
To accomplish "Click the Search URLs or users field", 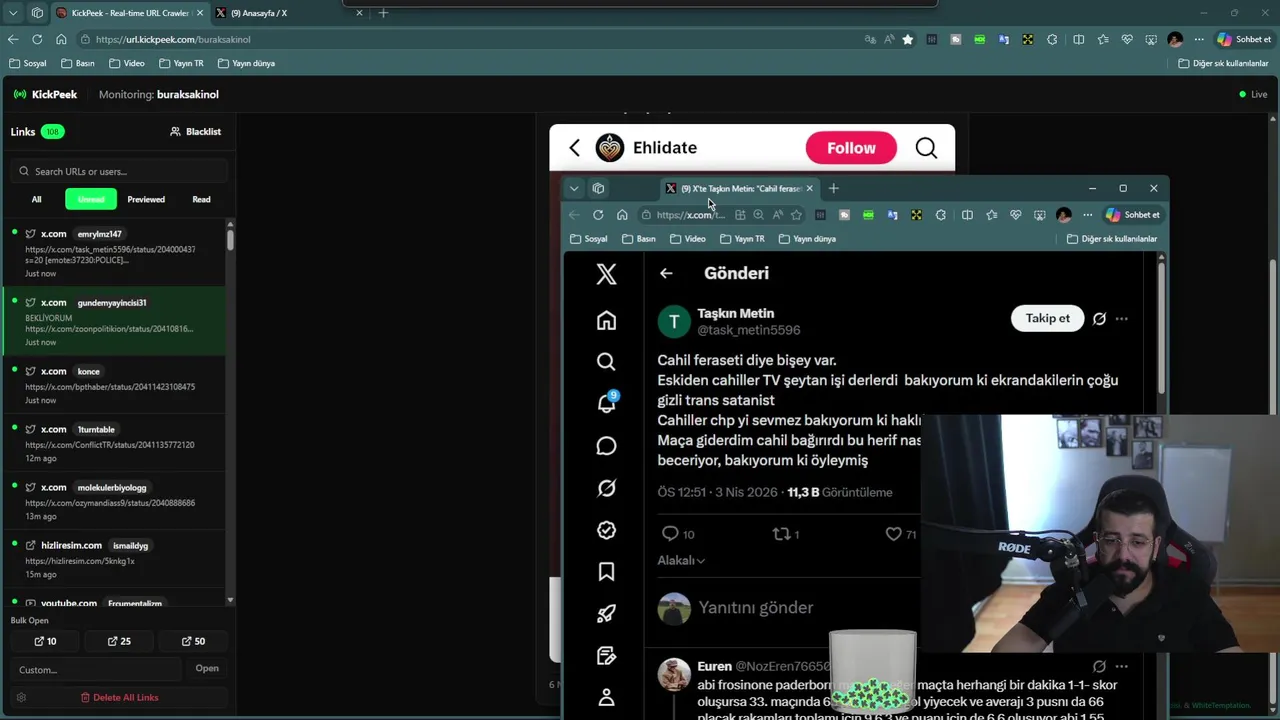I will point(119,171).
